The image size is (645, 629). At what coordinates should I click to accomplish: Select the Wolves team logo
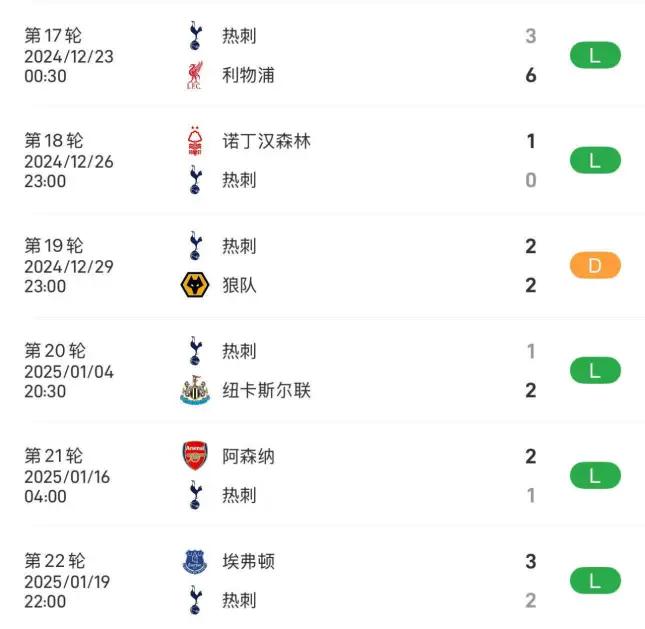[x=195, y=285]
